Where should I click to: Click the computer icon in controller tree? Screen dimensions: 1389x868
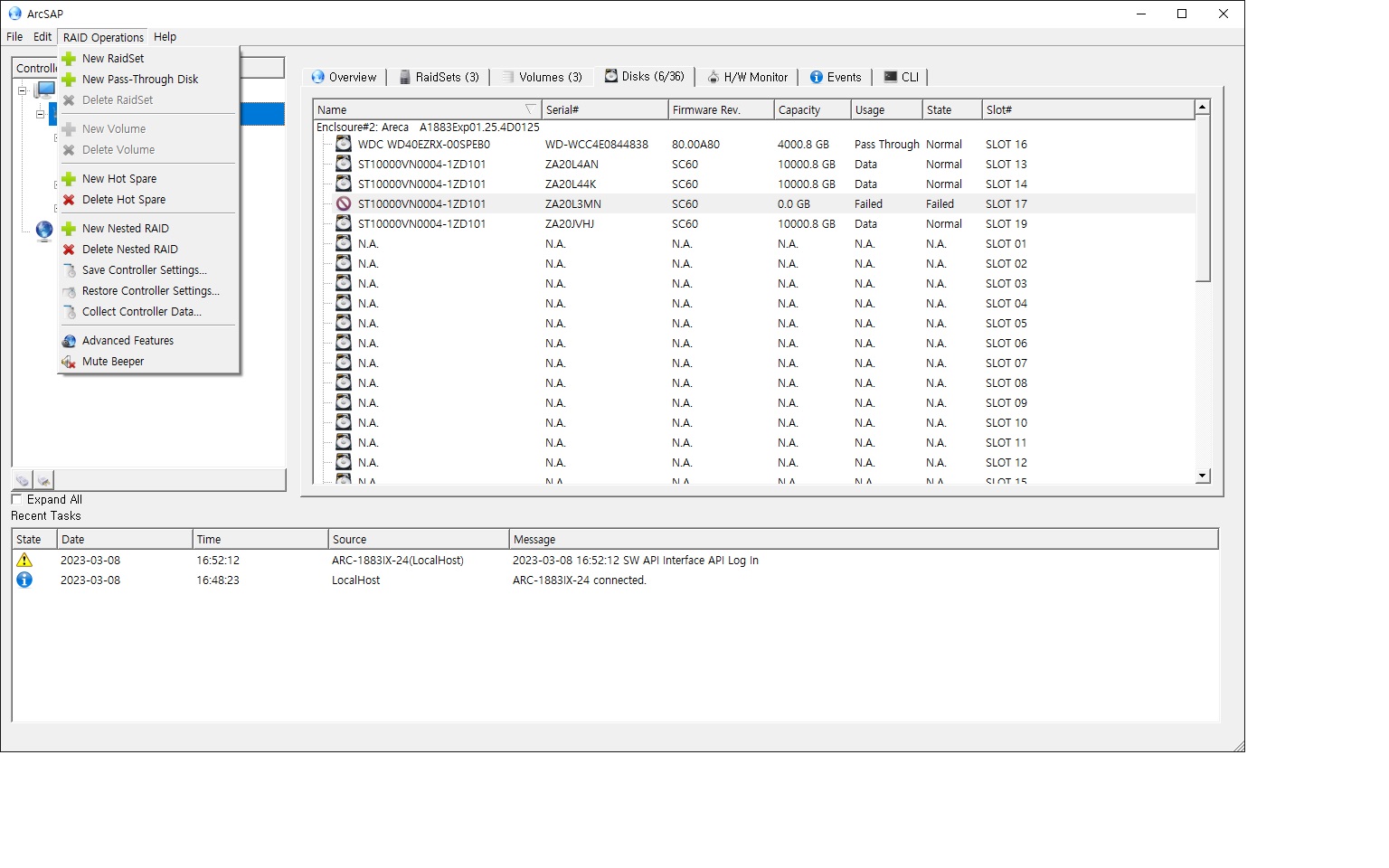[x=44, y=90]
